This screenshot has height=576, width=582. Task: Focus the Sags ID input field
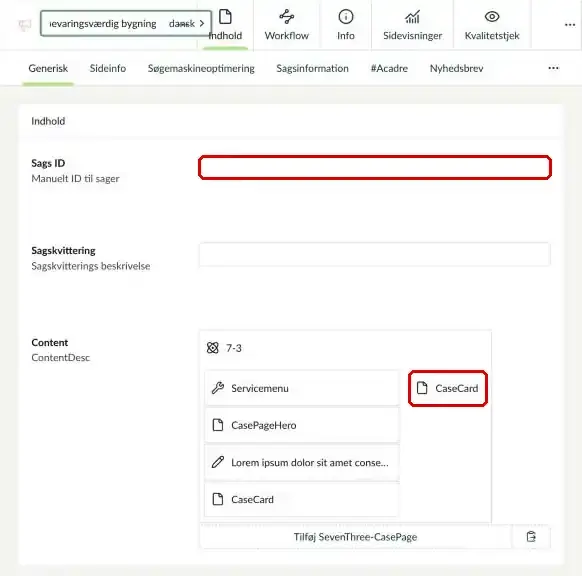375,167
